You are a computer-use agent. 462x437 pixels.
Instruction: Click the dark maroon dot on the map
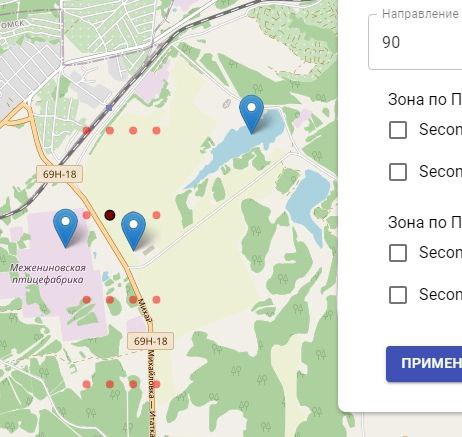tap(110, 215)
